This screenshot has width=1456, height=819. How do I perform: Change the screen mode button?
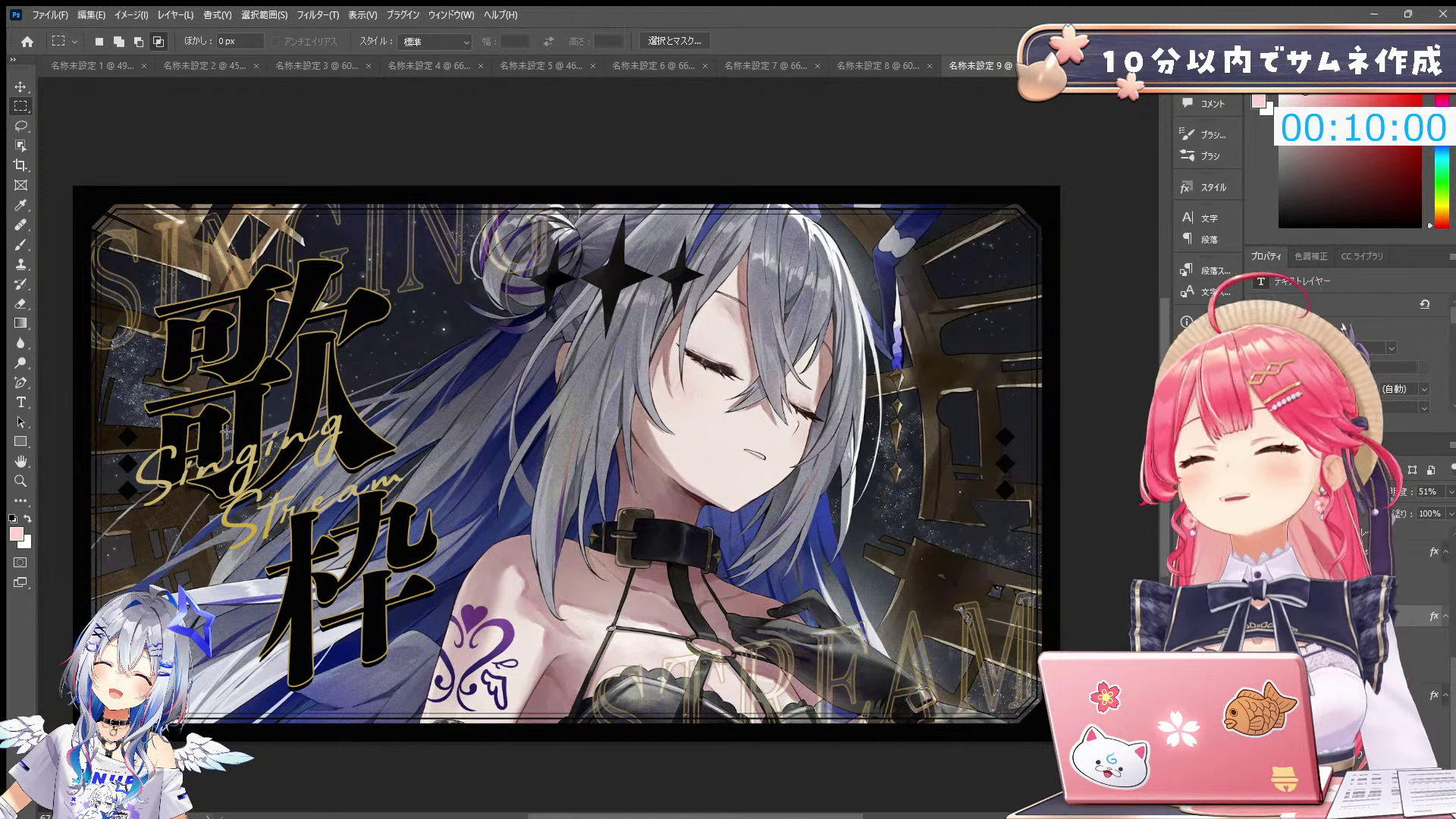click(x=20, y=582)
